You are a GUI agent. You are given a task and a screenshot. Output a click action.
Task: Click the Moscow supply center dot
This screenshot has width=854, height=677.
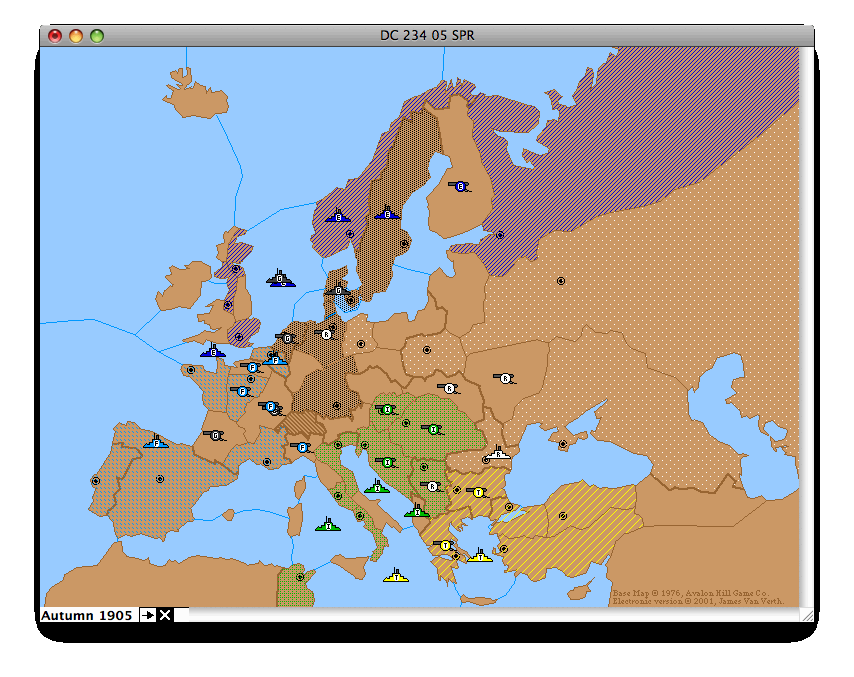coord(560,281)
